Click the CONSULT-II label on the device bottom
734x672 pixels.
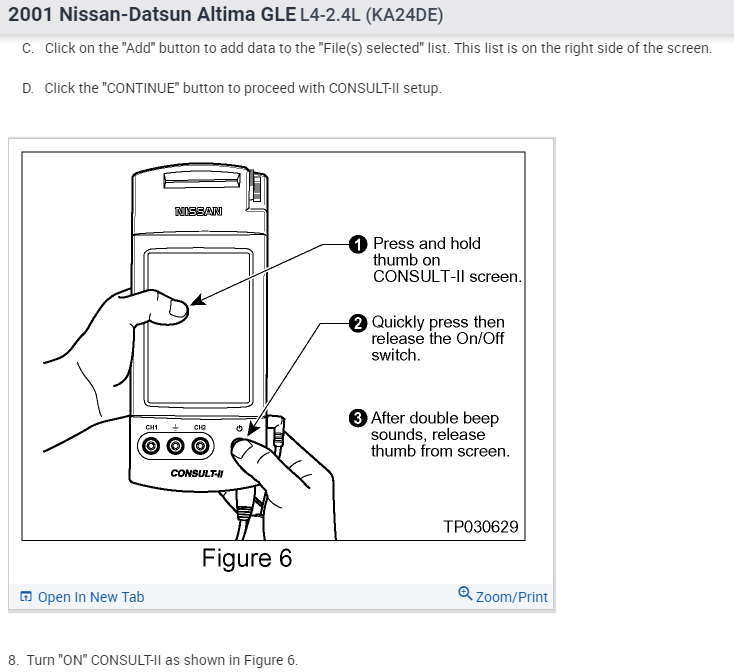coord(197,474)
